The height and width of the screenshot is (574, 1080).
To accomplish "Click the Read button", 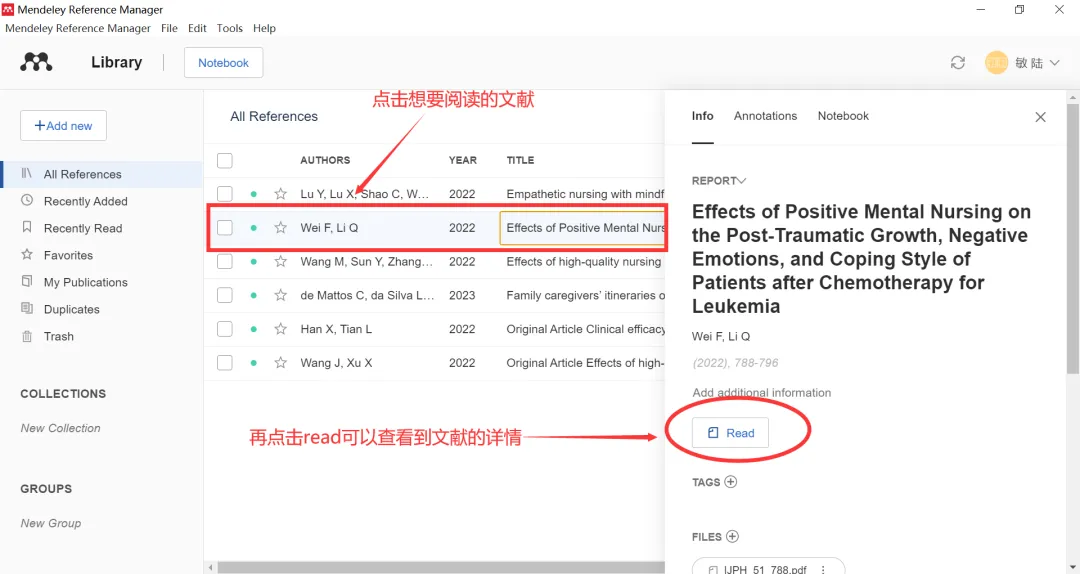I will [x=730, y=433].
